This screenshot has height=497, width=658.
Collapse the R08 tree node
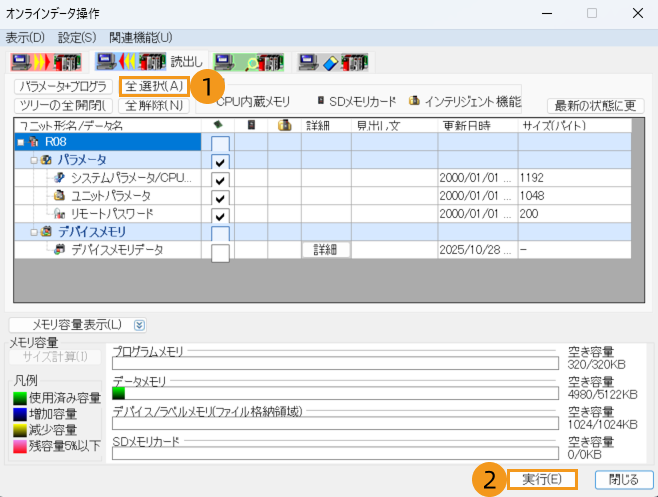pos(20,143)
